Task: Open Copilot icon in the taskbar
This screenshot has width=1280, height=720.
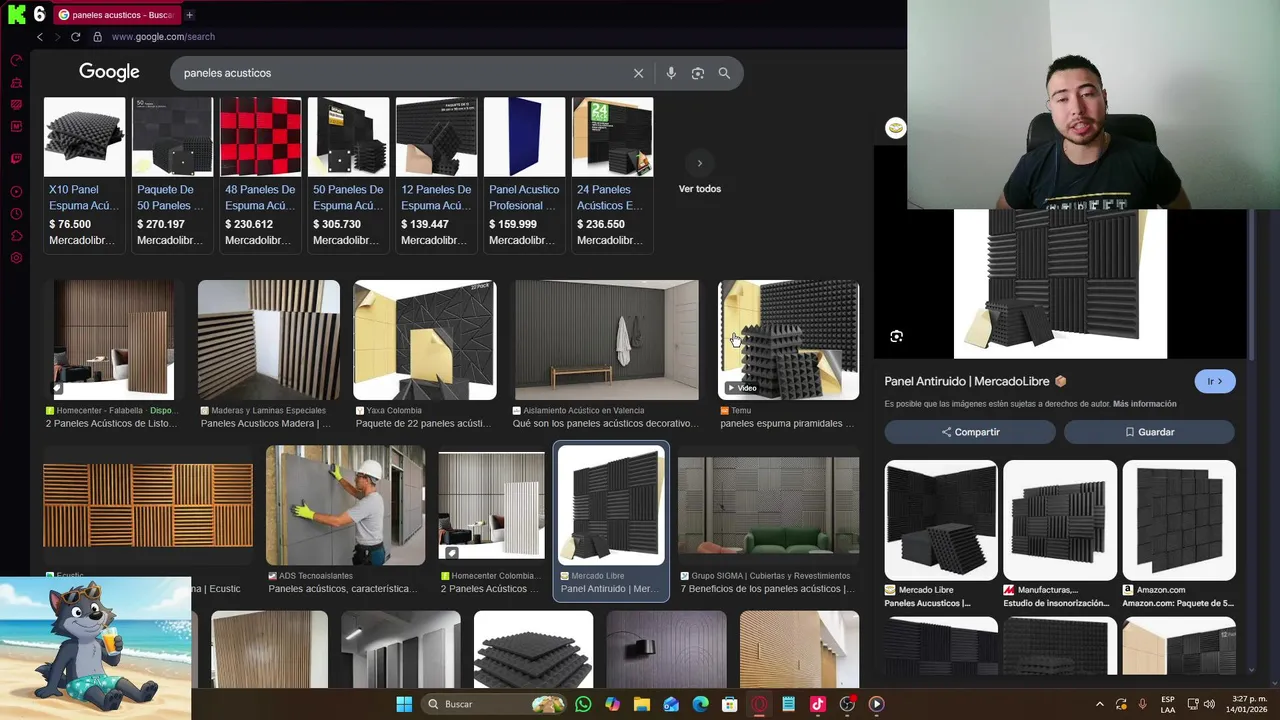Action: point(612,704)
